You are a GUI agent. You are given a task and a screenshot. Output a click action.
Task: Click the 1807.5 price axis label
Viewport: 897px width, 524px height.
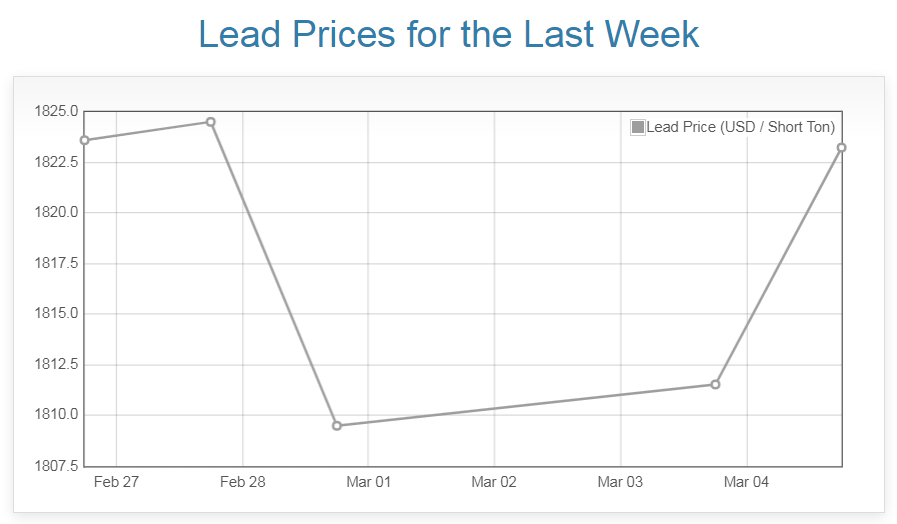click(x=56, y=465)
